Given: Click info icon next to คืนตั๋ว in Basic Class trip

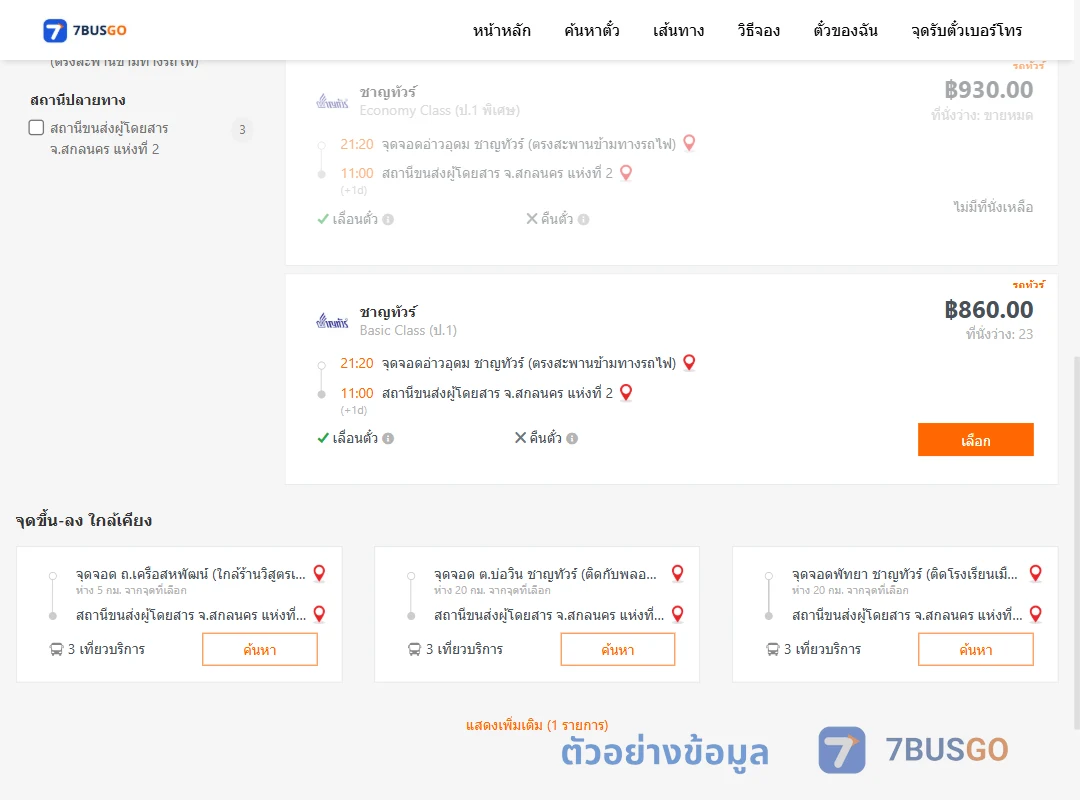Looking at the screenshot, I should [572, 438].
